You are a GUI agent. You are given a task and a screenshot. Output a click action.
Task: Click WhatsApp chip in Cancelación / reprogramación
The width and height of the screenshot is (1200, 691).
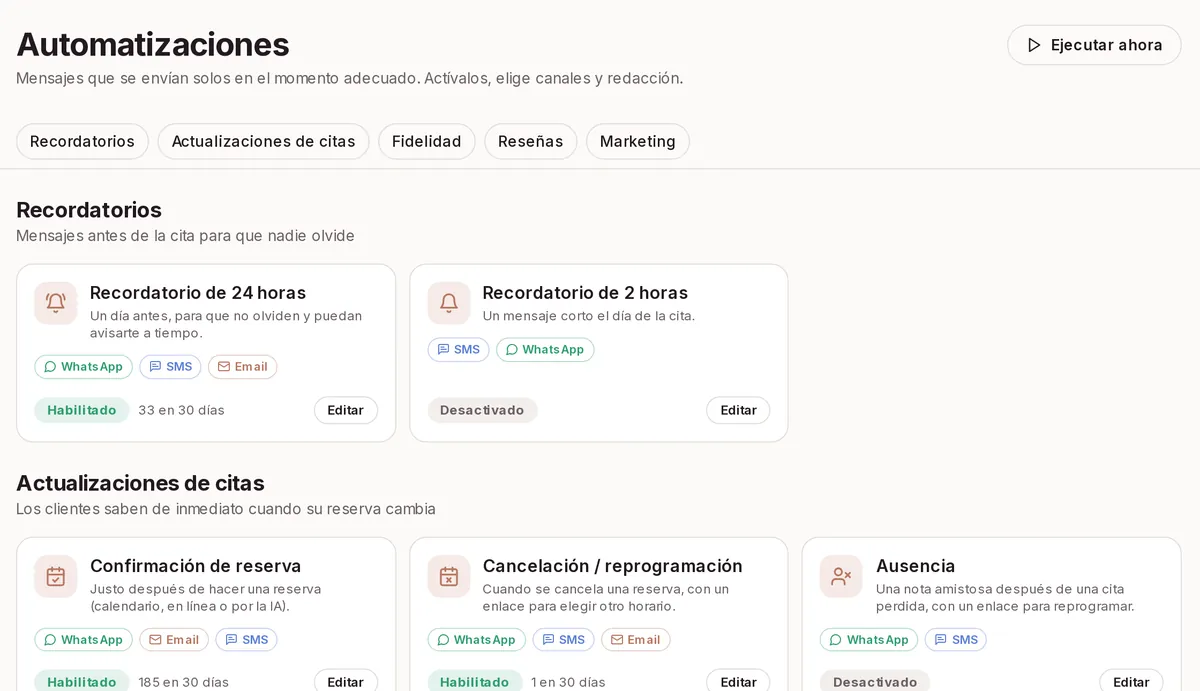pyautogui.click(x=477, y=640)
